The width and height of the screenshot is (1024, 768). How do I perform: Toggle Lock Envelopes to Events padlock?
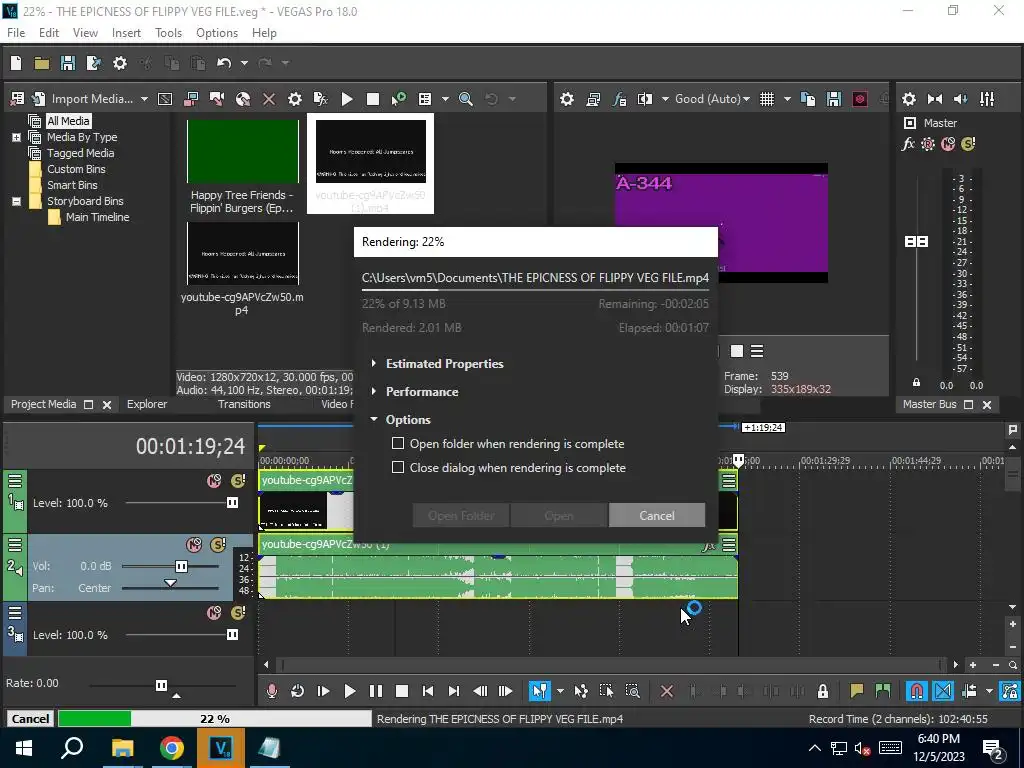(823, 691)
